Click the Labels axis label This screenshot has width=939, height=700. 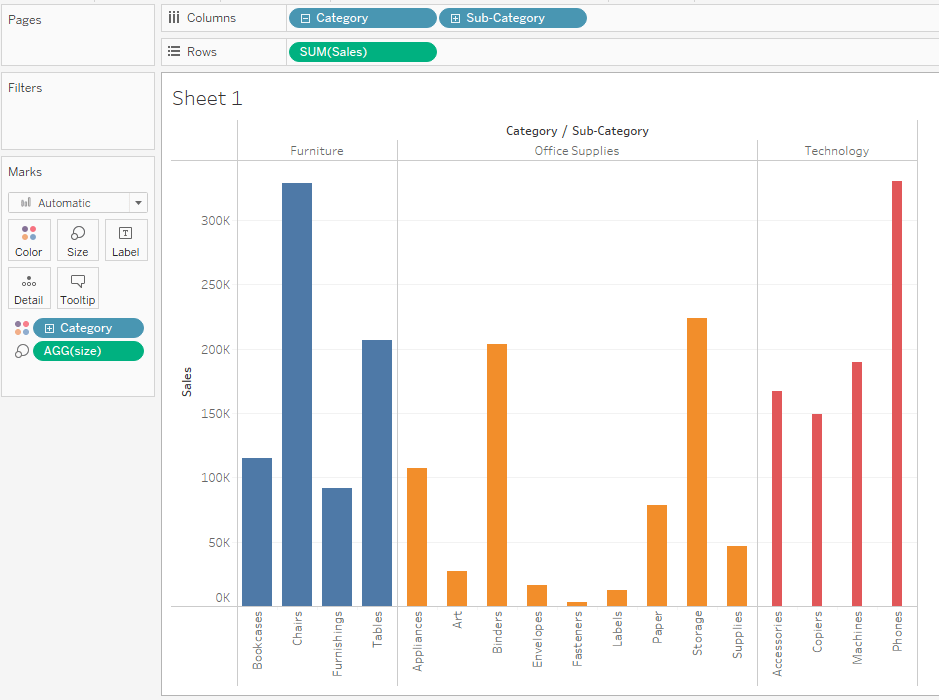pos(617,629)
